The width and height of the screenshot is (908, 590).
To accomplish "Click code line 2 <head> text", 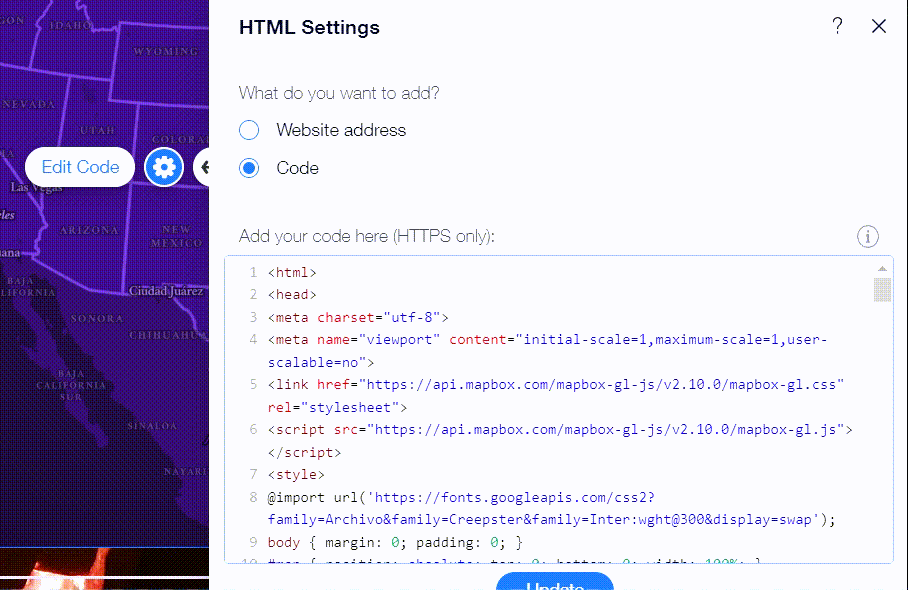I will point(292,295).
